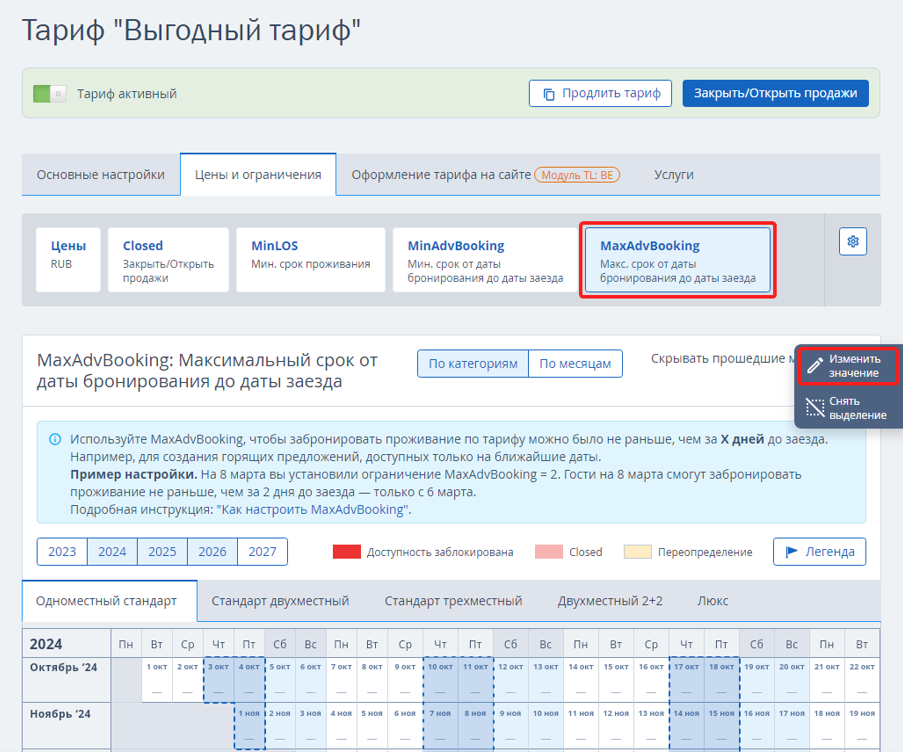Image resolution: width=903 pixels, height=752 pixels.
Task: Click the Закрыть/Открыть продажи button
Action: point(775,93)
